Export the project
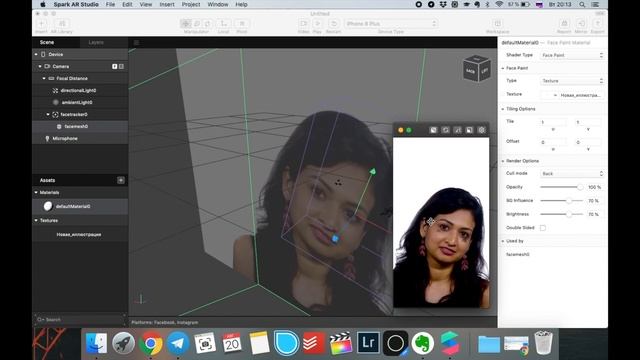Viewport: 640px width, 360px height. point(597,24)
